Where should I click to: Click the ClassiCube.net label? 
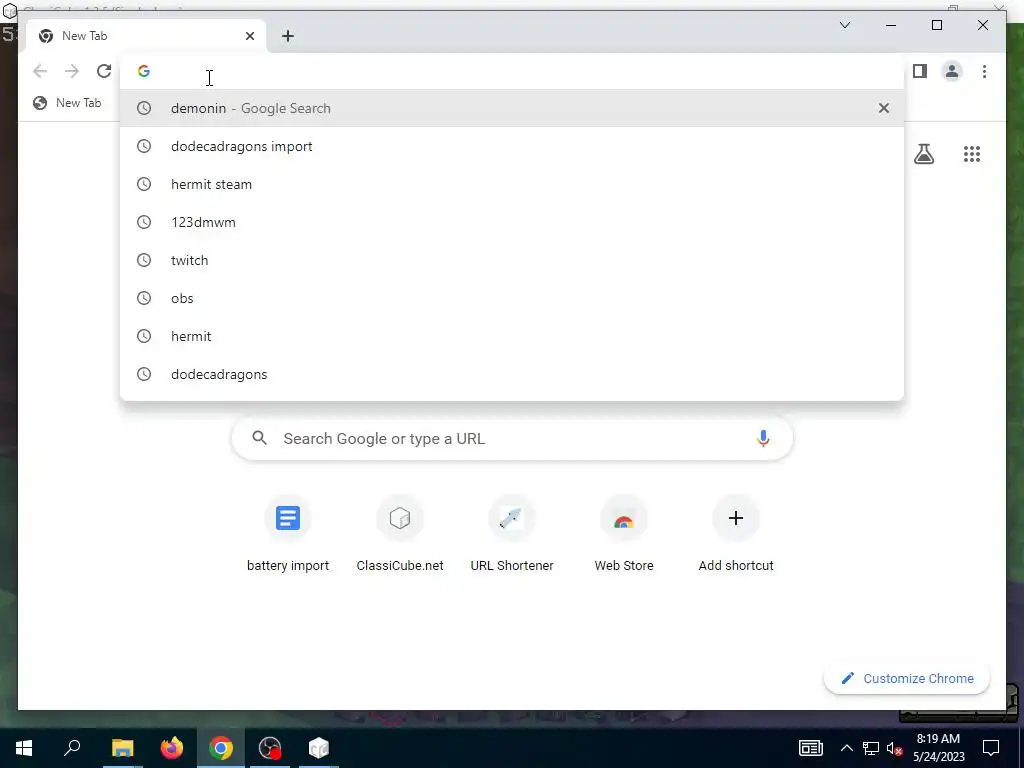[400, 566]
